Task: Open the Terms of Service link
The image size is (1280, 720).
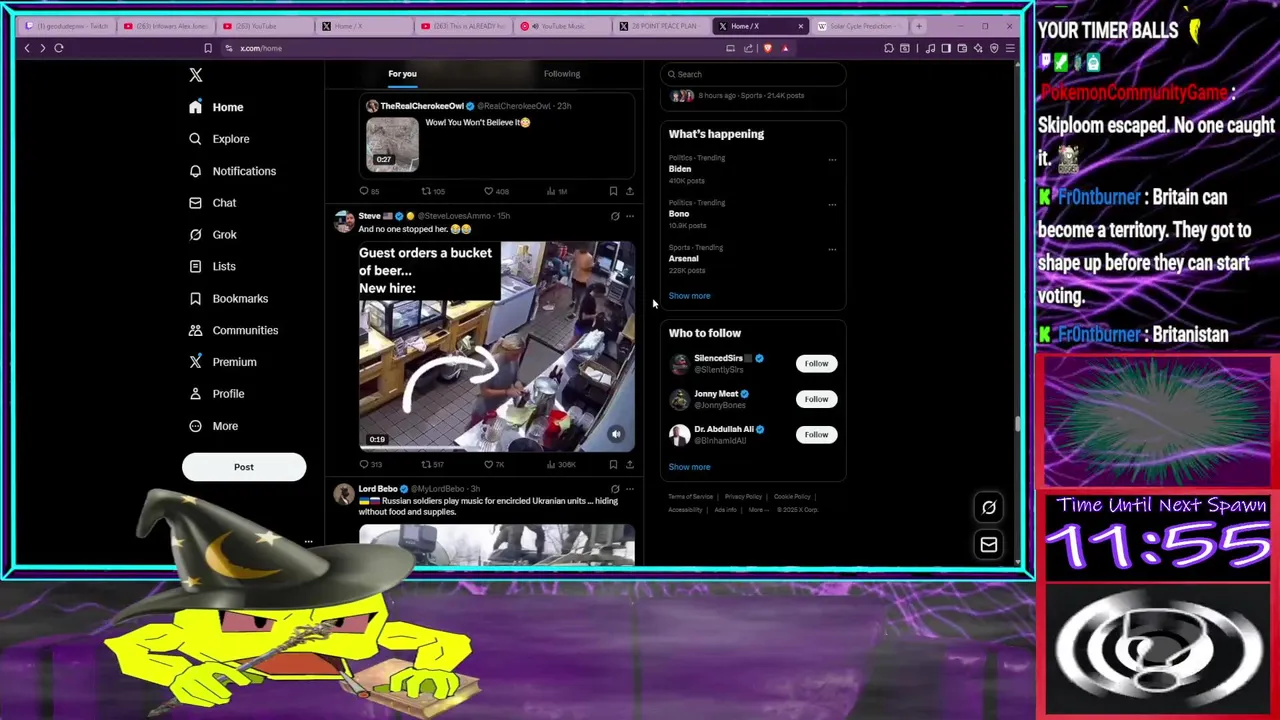Action: (x=691, y=497)
